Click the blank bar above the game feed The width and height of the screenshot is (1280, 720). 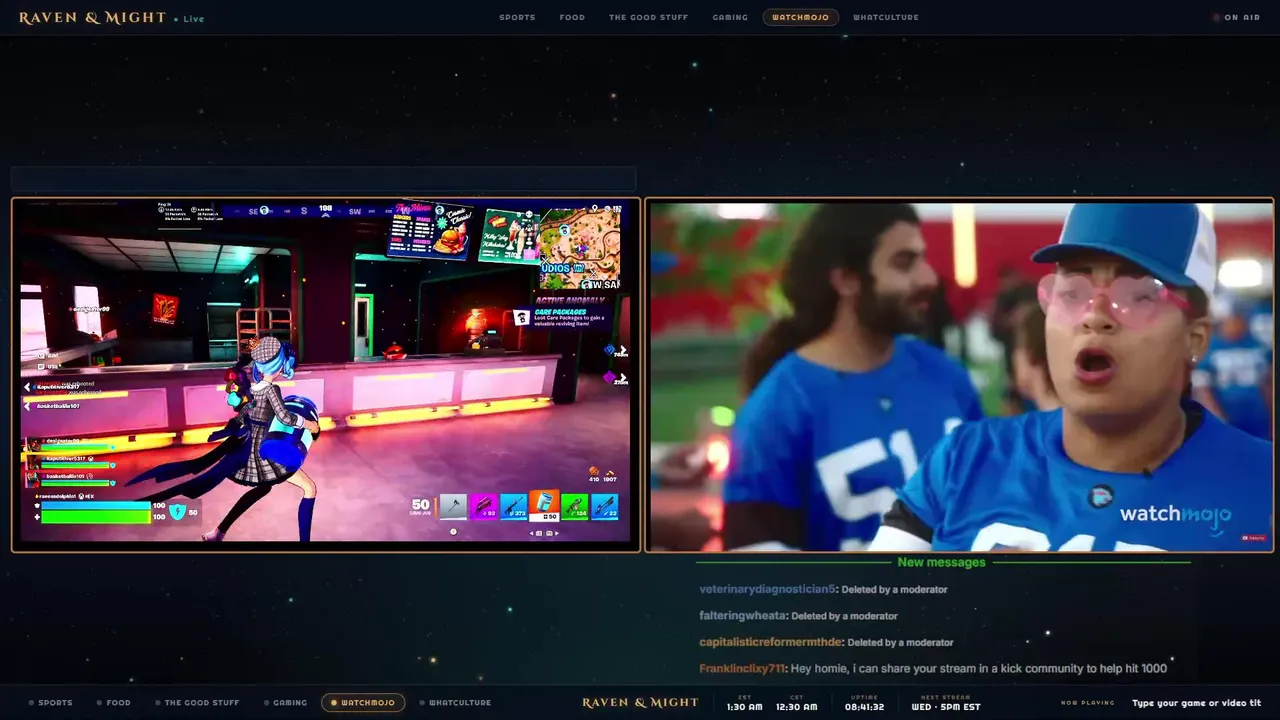(323, 179)
